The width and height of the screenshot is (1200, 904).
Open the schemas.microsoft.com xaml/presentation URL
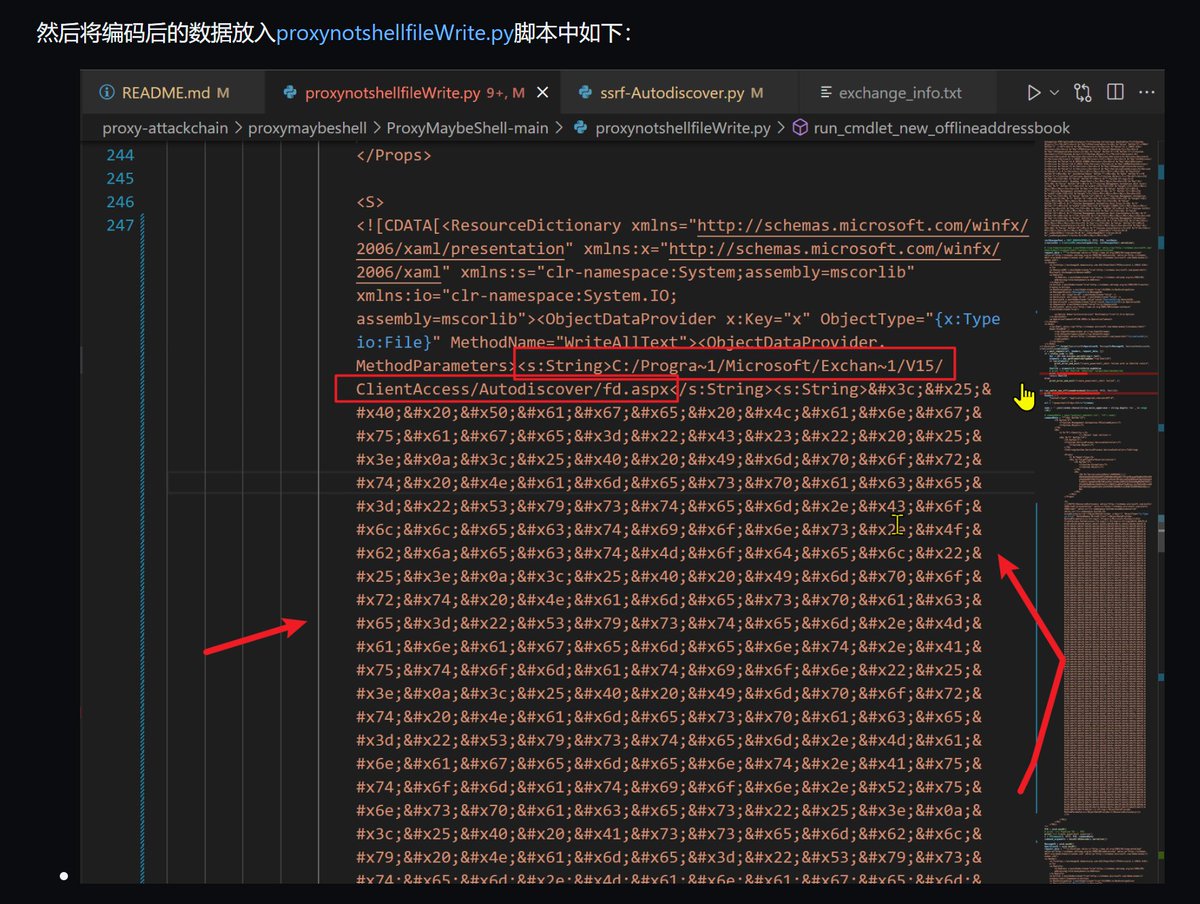[692, 237]
